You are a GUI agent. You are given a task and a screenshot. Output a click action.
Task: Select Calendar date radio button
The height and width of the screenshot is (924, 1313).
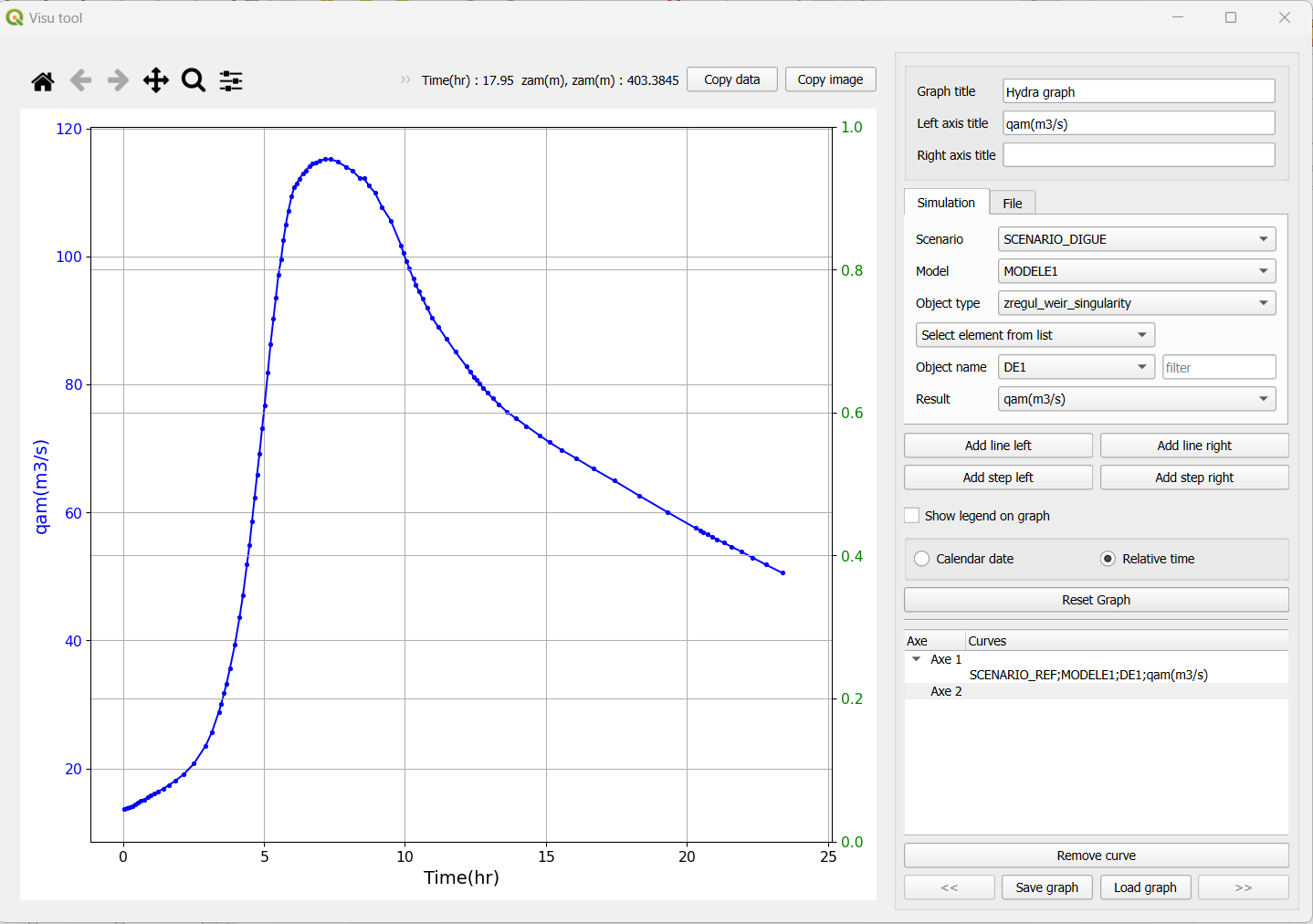[921, 559]
